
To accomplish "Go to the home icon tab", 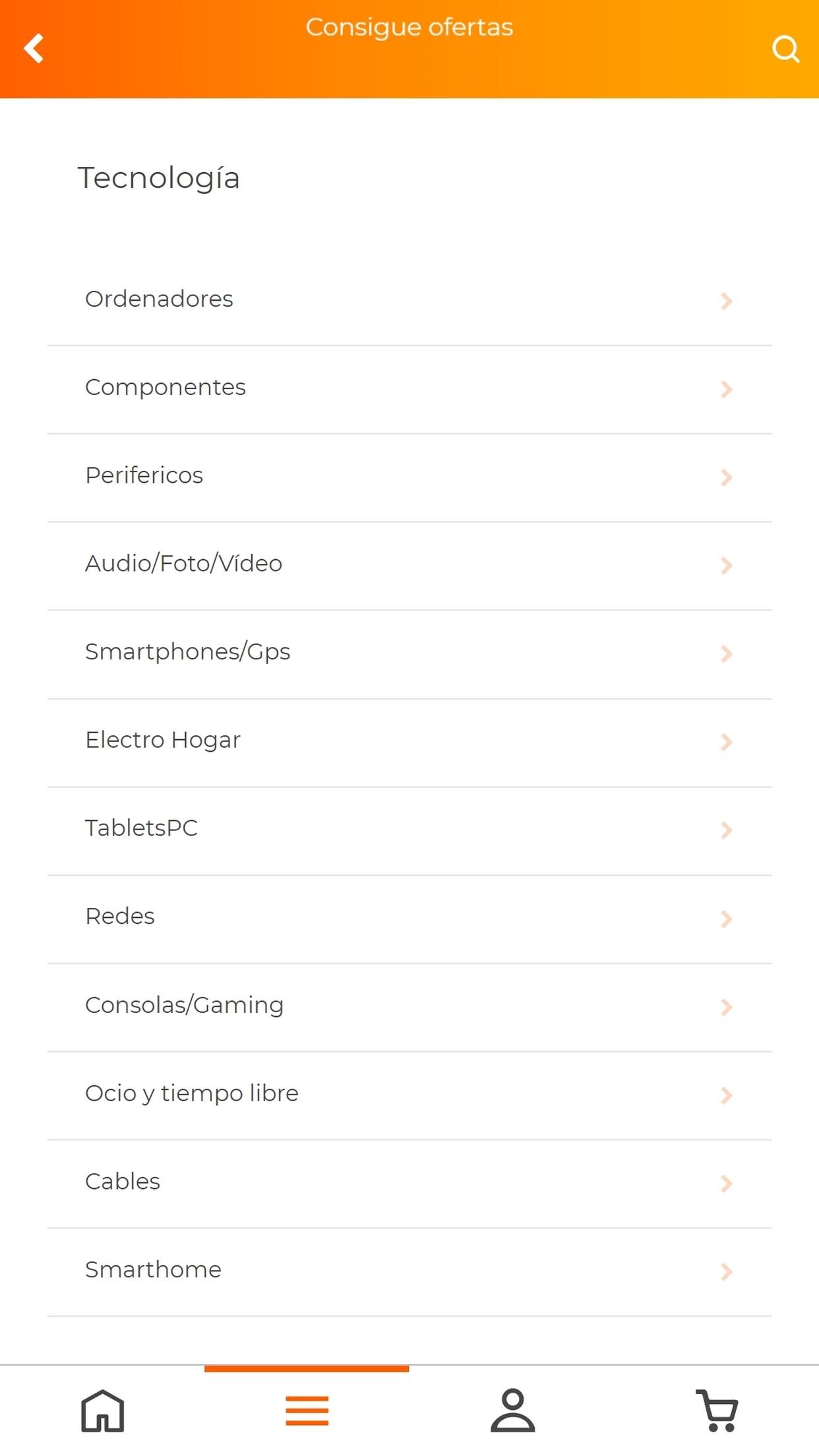I will coord(103,1410).
